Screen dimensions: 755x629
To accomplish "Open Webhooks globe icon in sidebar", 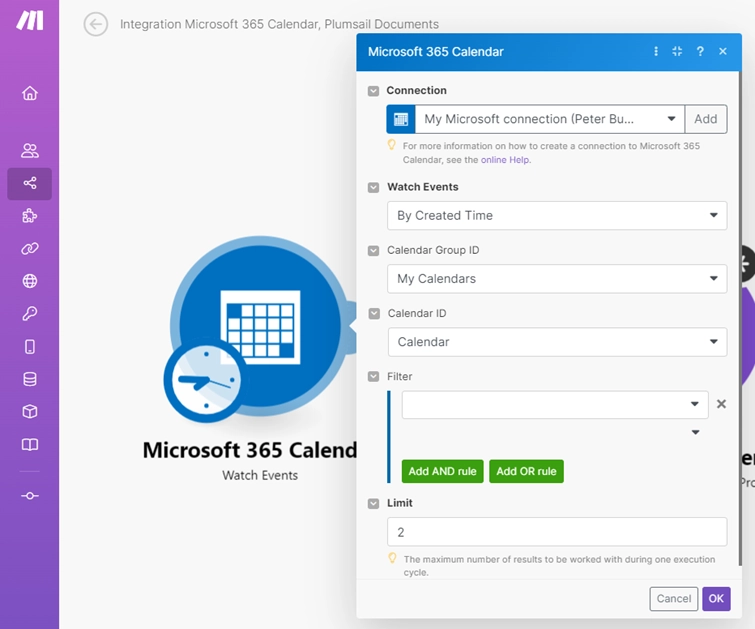I will (30, 281).
